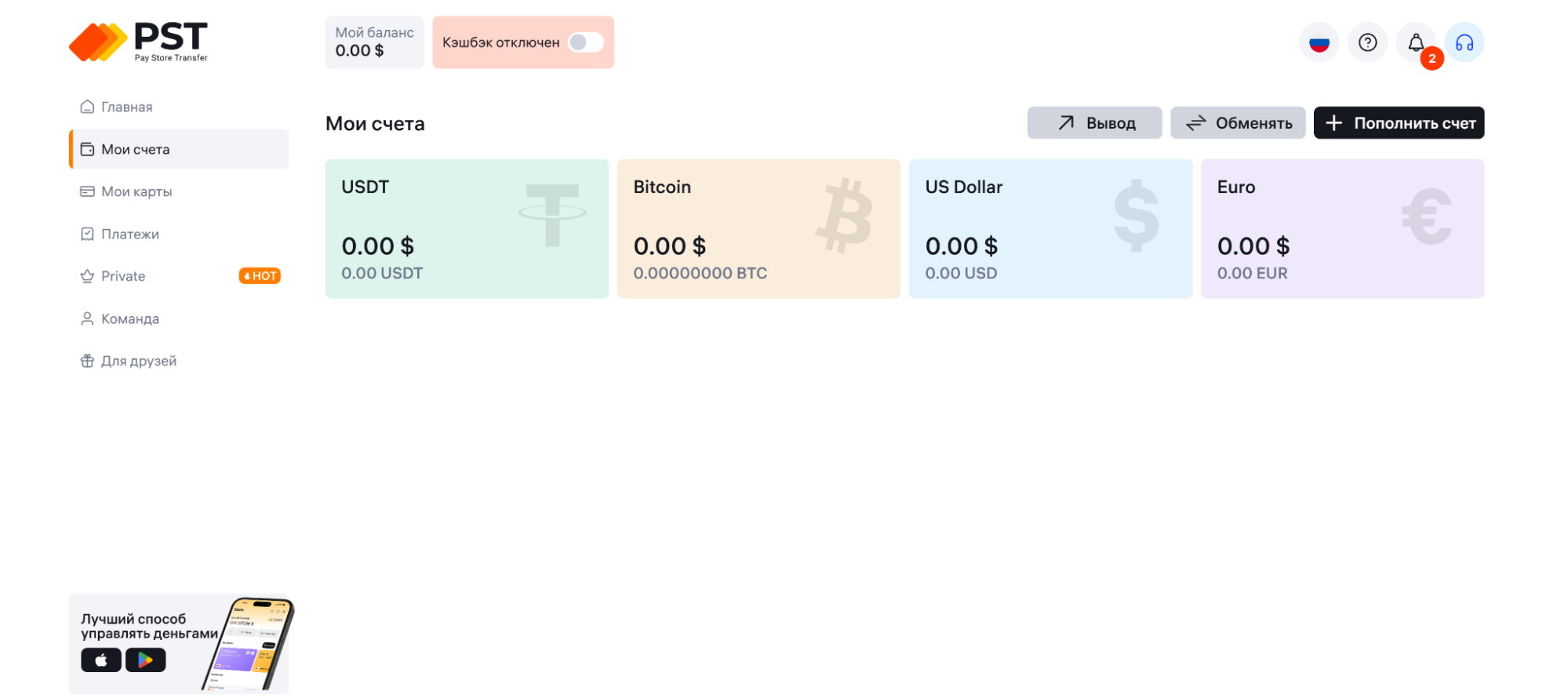Image resolution: width=1568 pixels, height=698 pixels.
Task: Open the Russian flag language selector
Action: [x=1319, y=42]
